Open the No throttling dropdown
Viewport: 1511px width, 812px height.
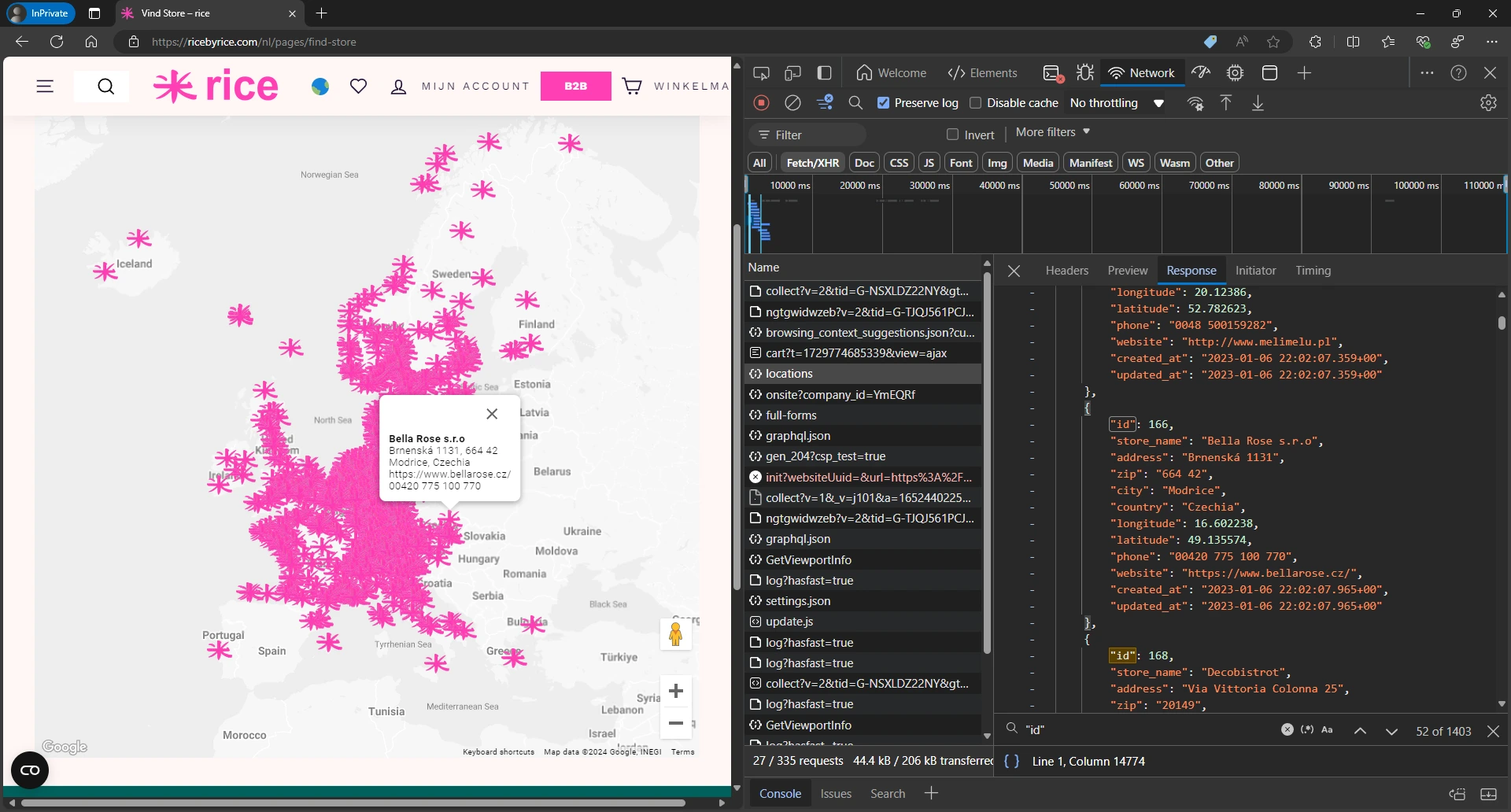pos(1116,103)
